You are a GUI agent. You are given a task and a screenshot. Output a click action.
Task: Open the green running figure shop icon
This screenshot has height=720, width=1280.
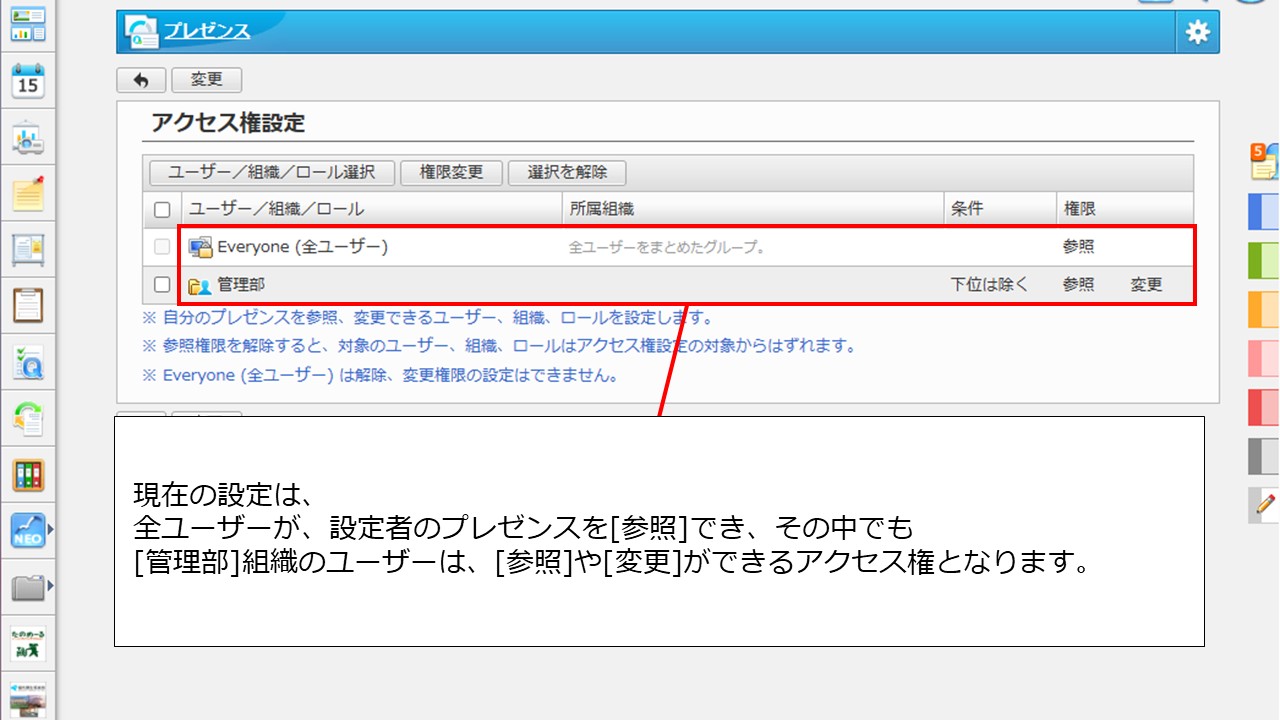click(x=28, y=643)
